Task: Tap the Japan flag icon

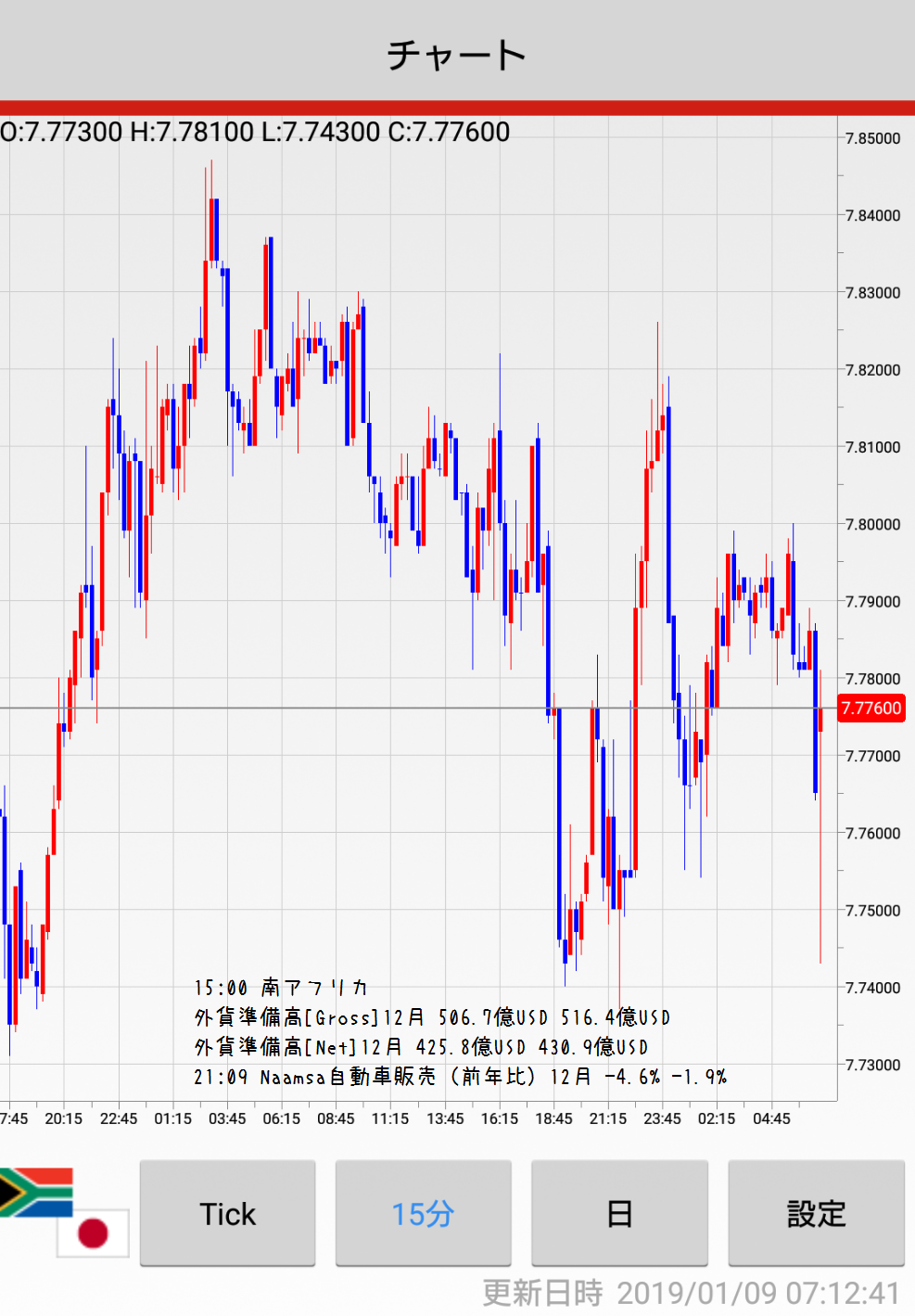Action: tap(93, 1233)
